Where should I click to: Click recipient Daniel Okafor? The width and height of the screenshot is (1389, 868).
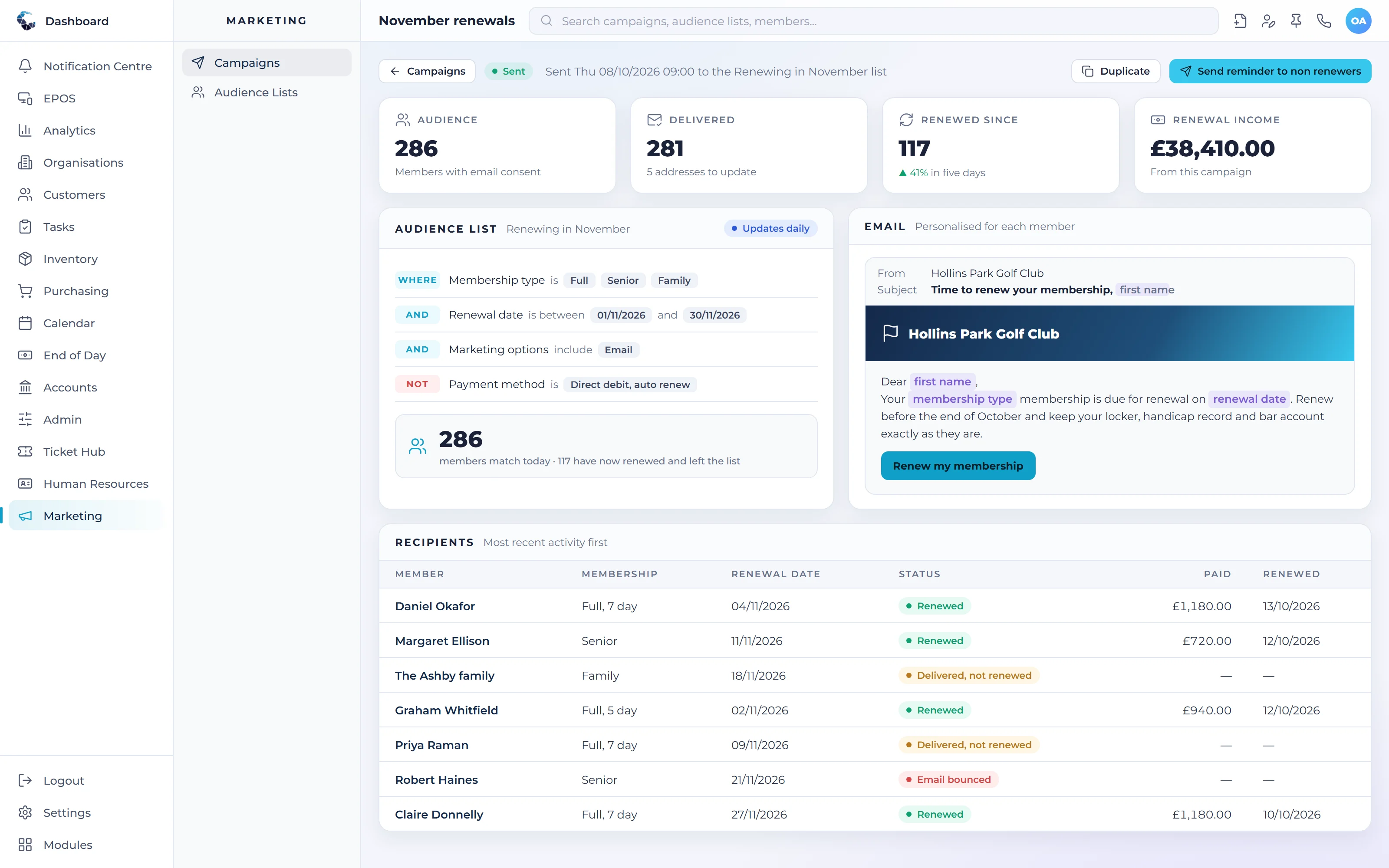(x=434, y=606)
